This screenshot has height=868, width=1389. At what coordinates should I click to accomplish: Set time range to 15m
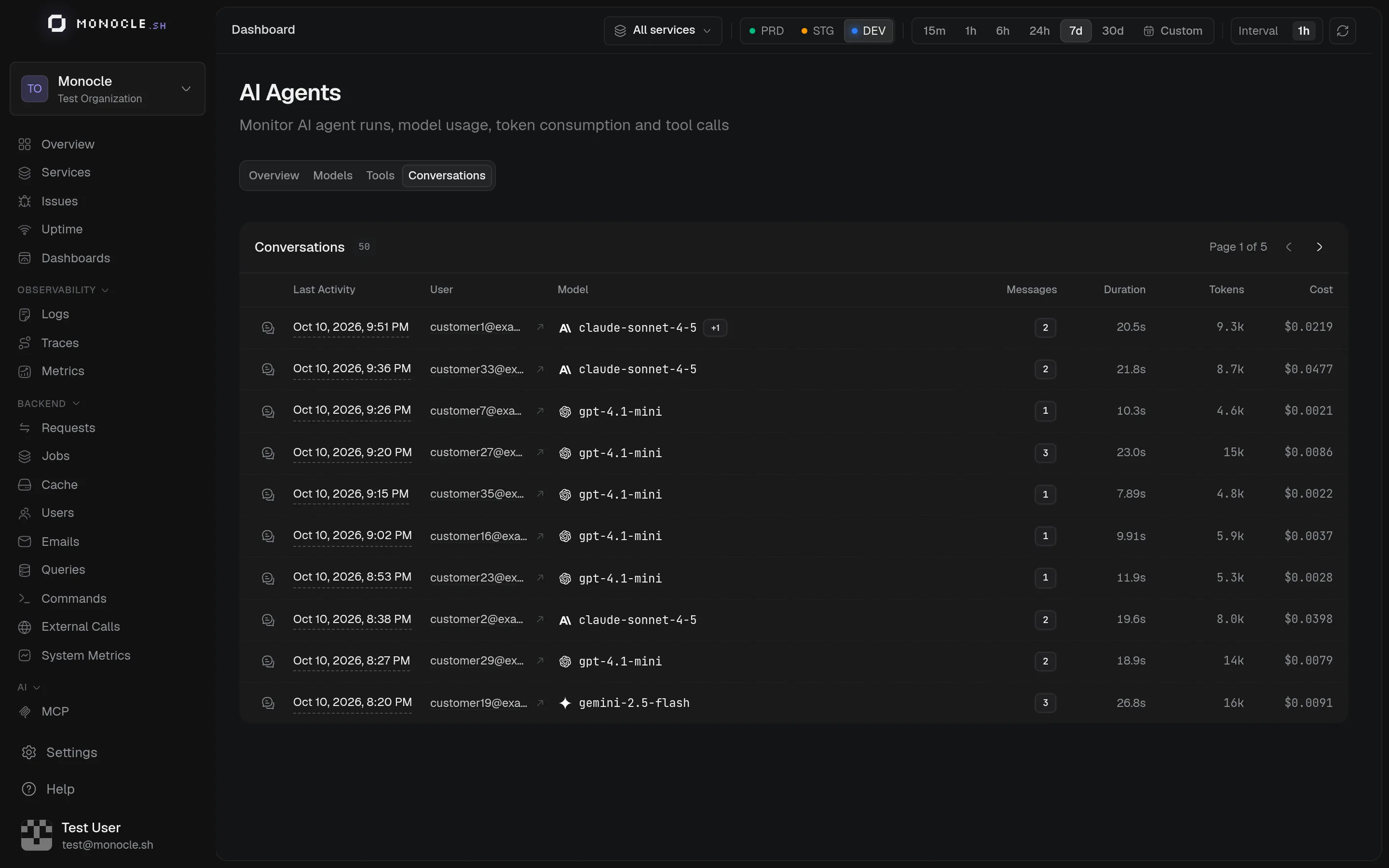pyautogui.click(x=934, y=30)
